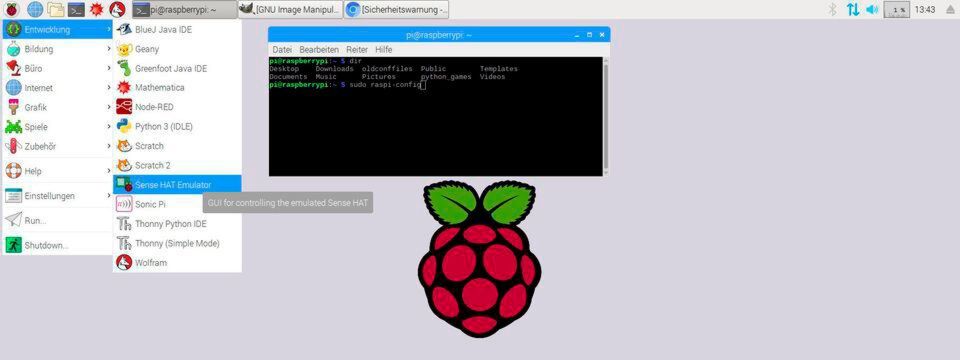
Task: Select Shutdown... from the menu
Action: click(58, 246)
